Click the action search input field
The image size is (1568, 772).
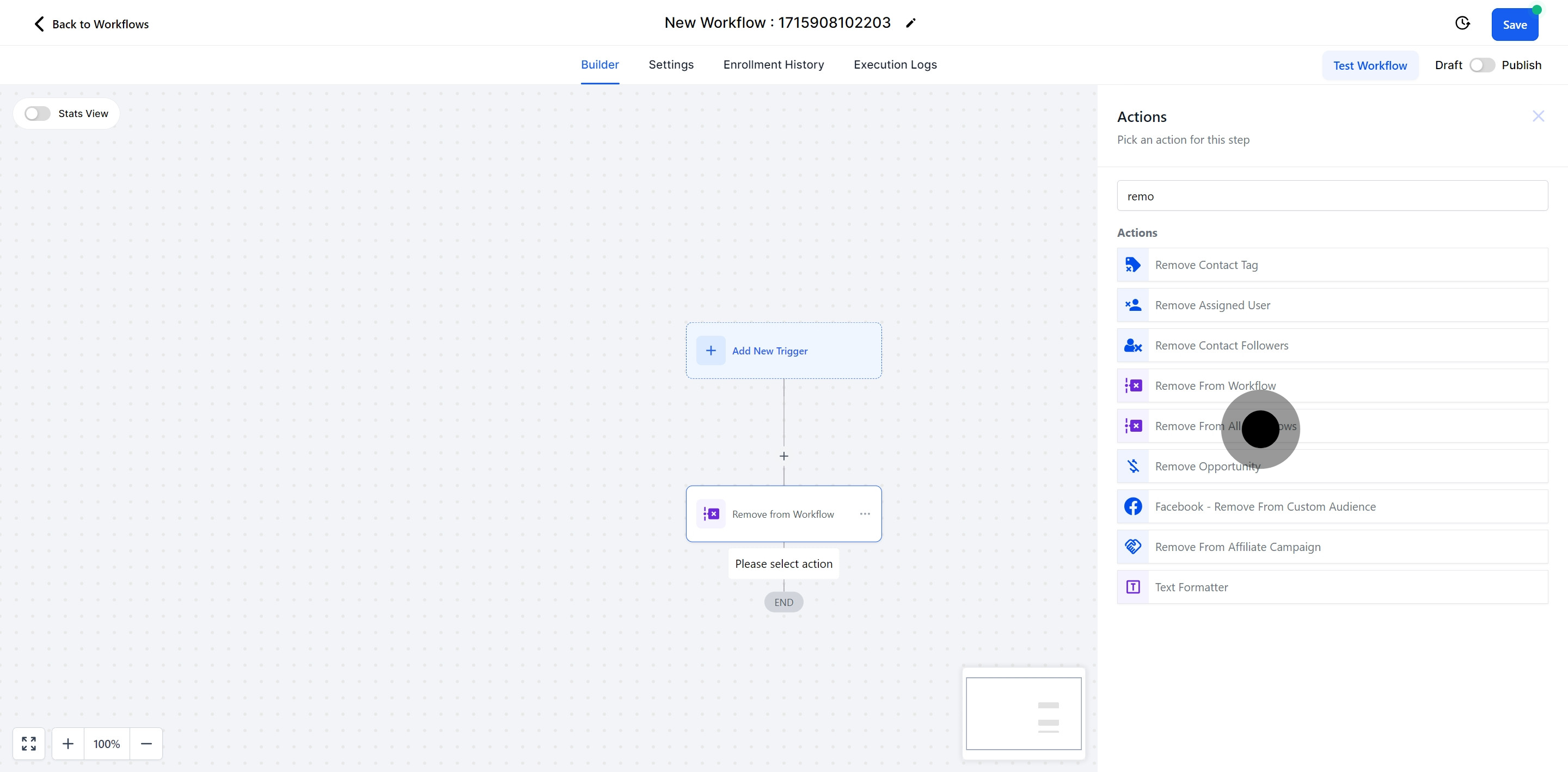tap(1332, 196)
